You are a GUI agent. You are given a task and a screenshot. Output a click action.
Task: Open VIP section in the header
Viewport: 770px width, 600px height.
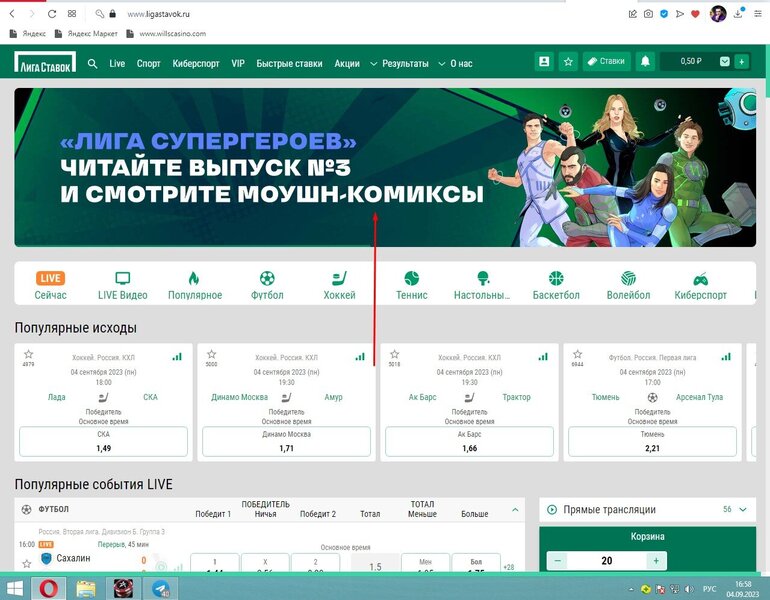(x=238, y=63)
